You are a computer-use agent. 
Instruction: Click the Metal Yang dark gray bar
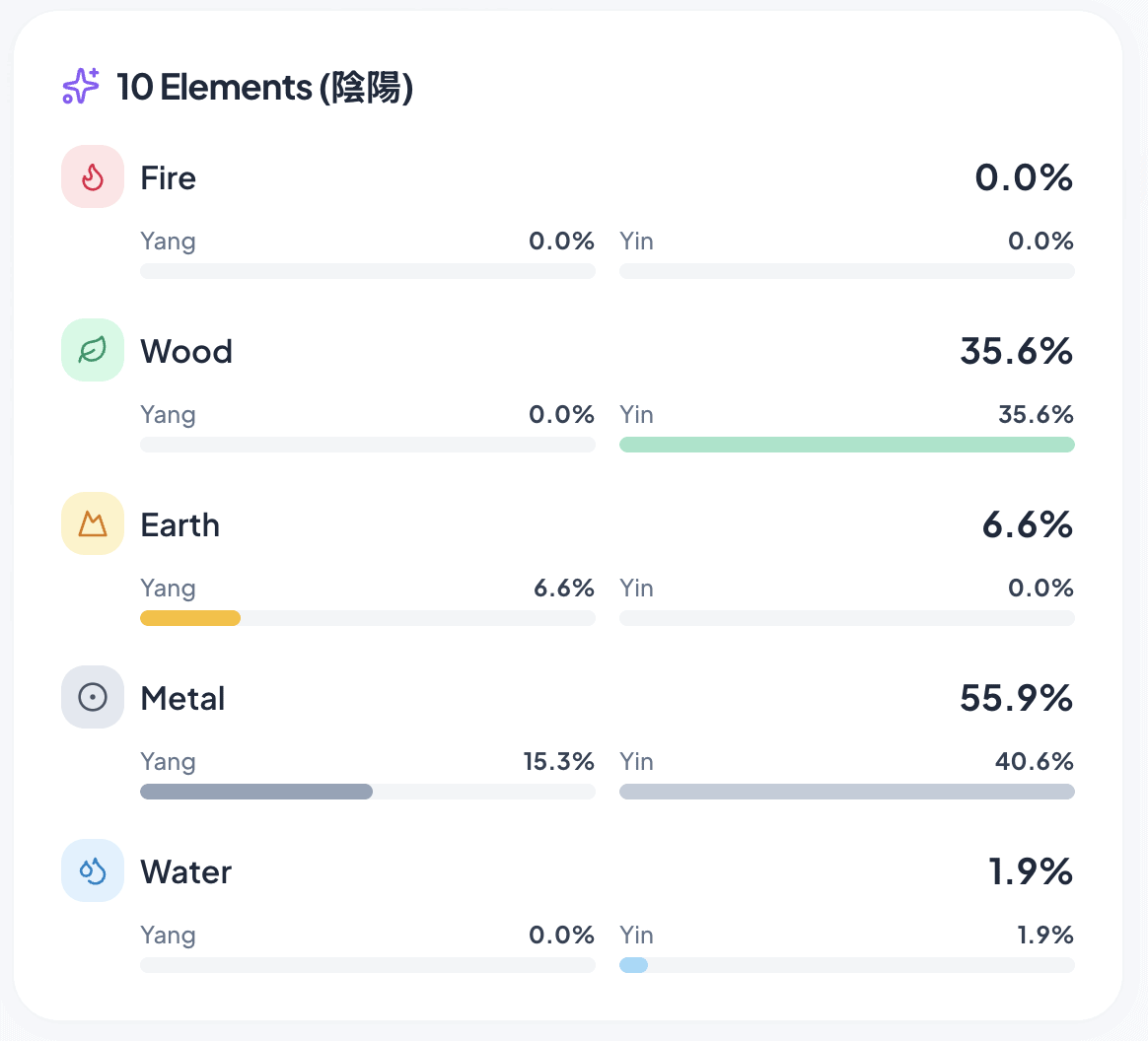tap(256, 792)
